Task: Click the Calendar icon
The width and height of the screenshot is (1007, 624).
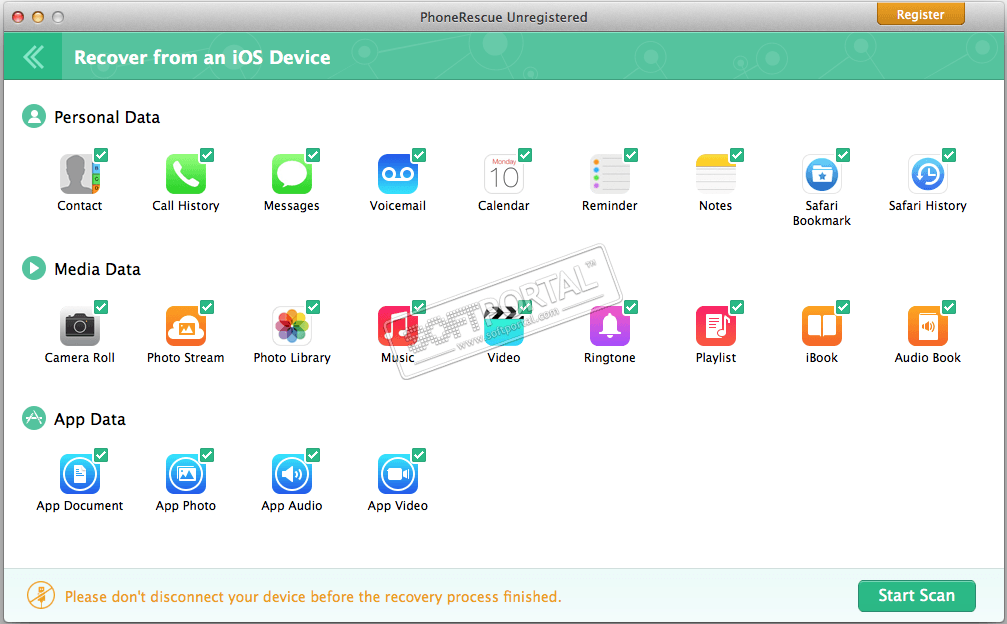Action: (x=504, y=174)
